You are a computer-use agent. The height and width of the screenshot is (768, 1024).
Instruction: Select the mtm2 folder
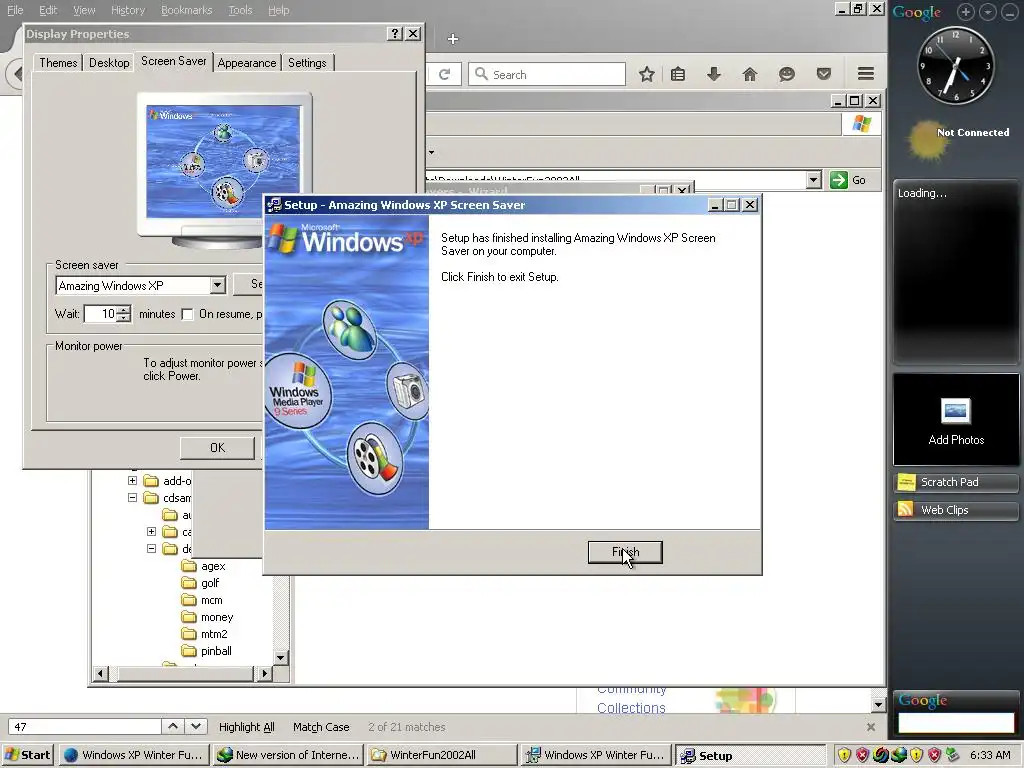click(x=214, y=634)
